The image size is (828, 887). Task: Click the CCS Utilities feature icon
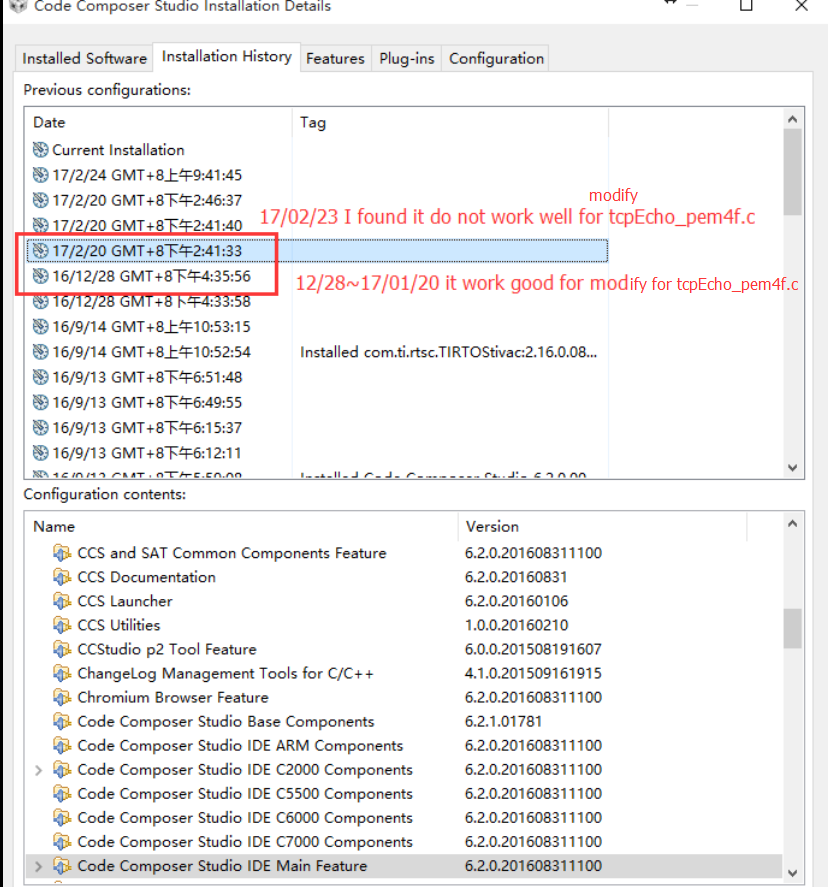[x=63, y=625]
